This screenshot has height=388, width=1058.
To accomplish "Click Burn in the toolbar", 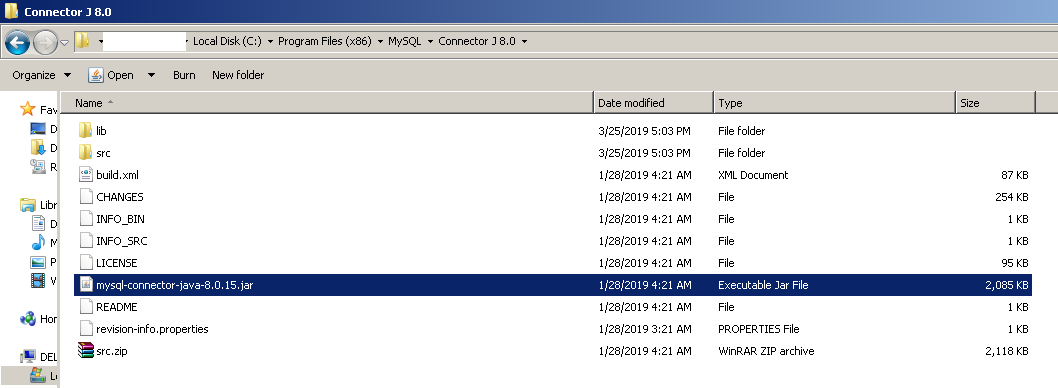I will (x=184, y=75).
